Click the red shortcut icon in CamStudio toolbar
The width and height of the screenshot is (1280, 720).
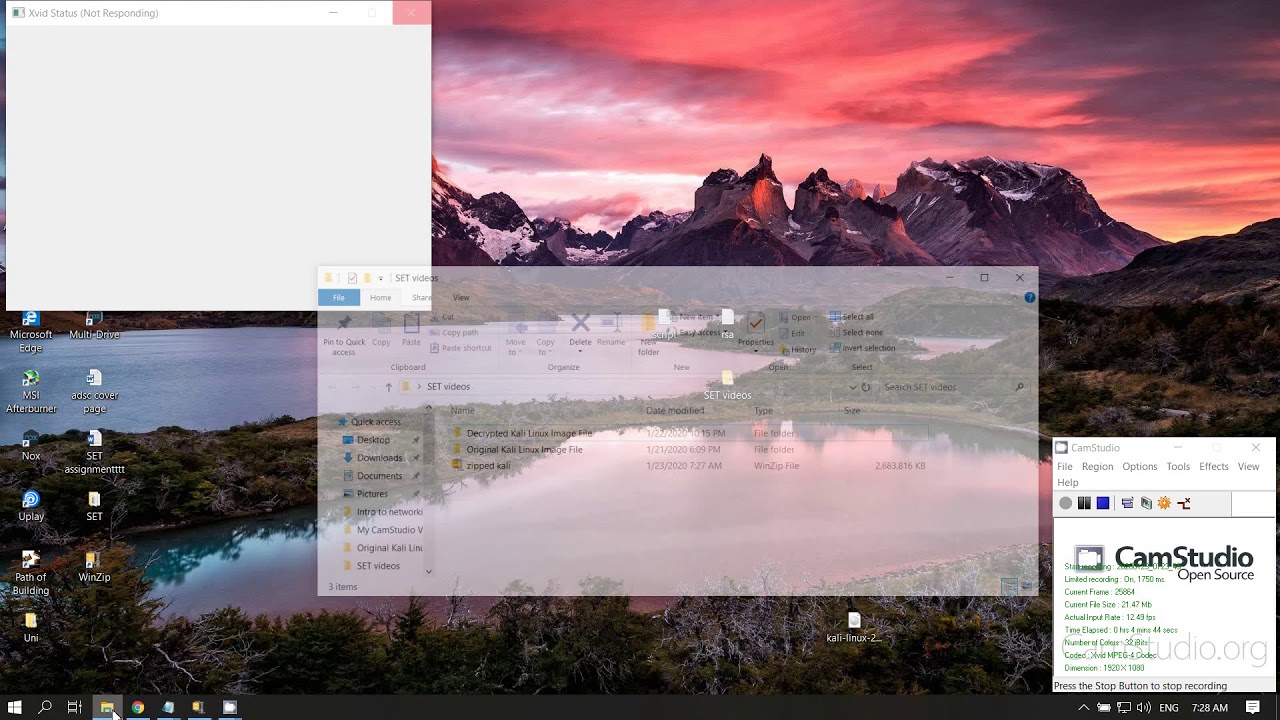coord(1184,503)
